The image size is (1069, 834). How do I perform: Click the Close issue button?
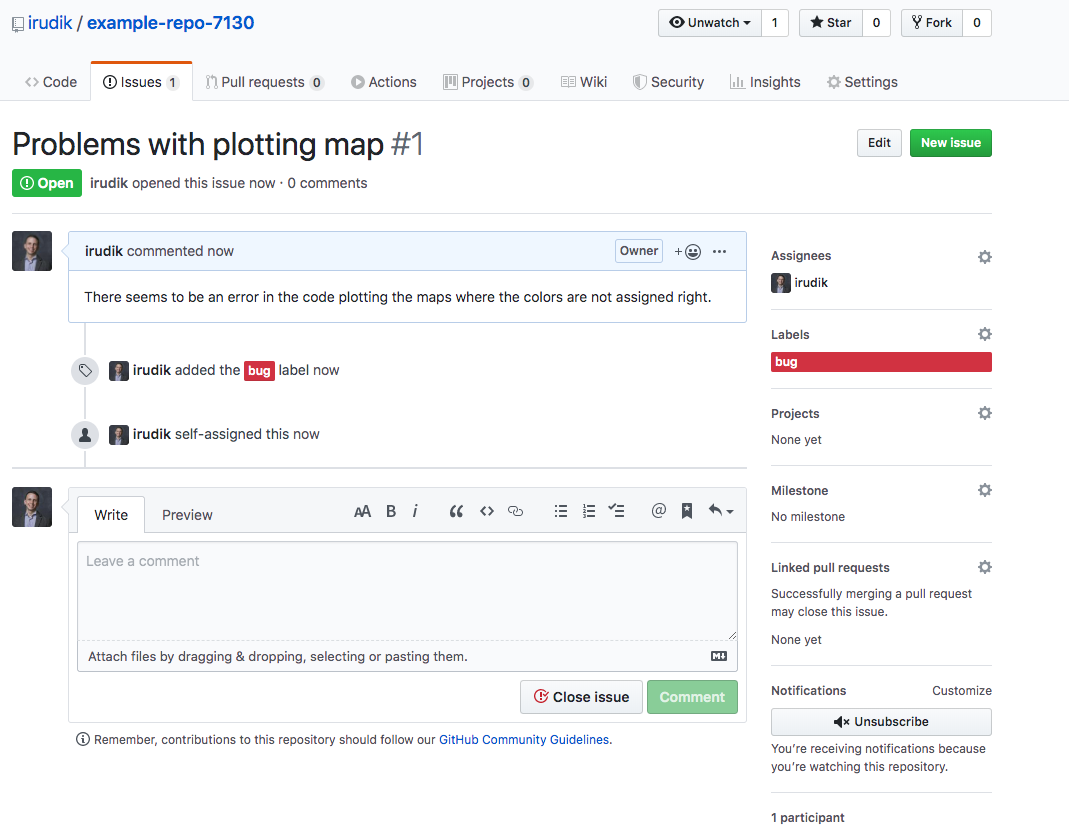pyautogui.click(x=581, y=697)
